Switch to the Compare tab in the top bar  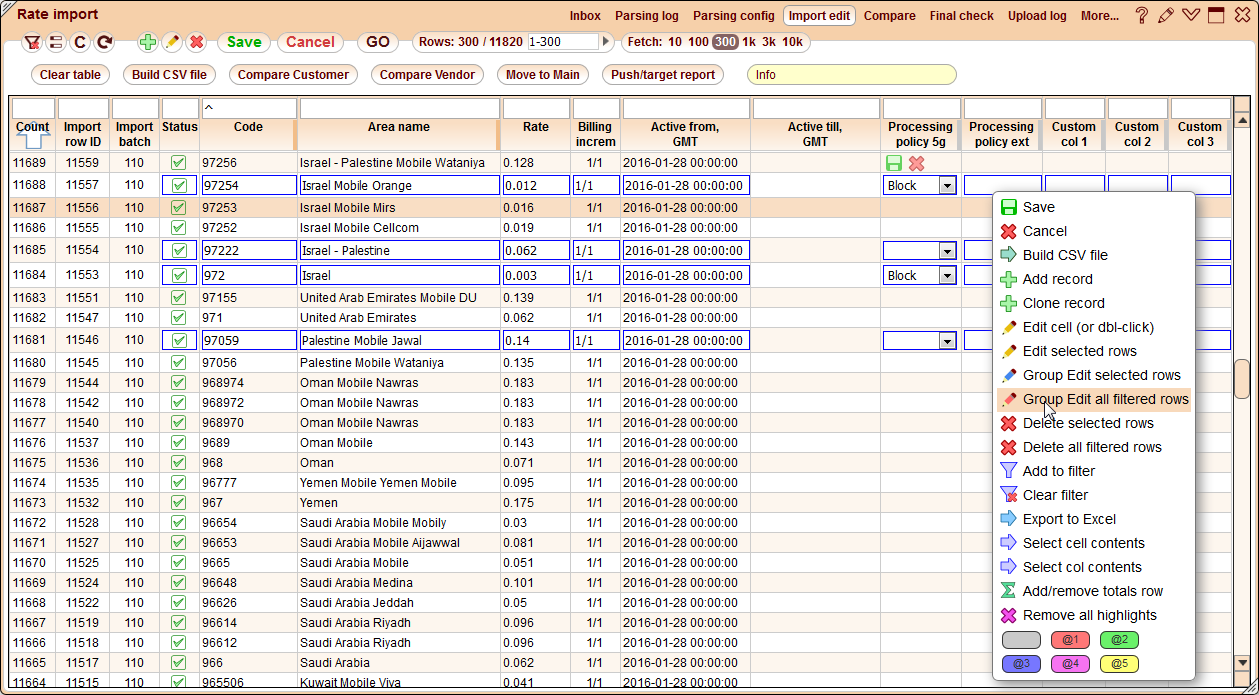(889, 15)
